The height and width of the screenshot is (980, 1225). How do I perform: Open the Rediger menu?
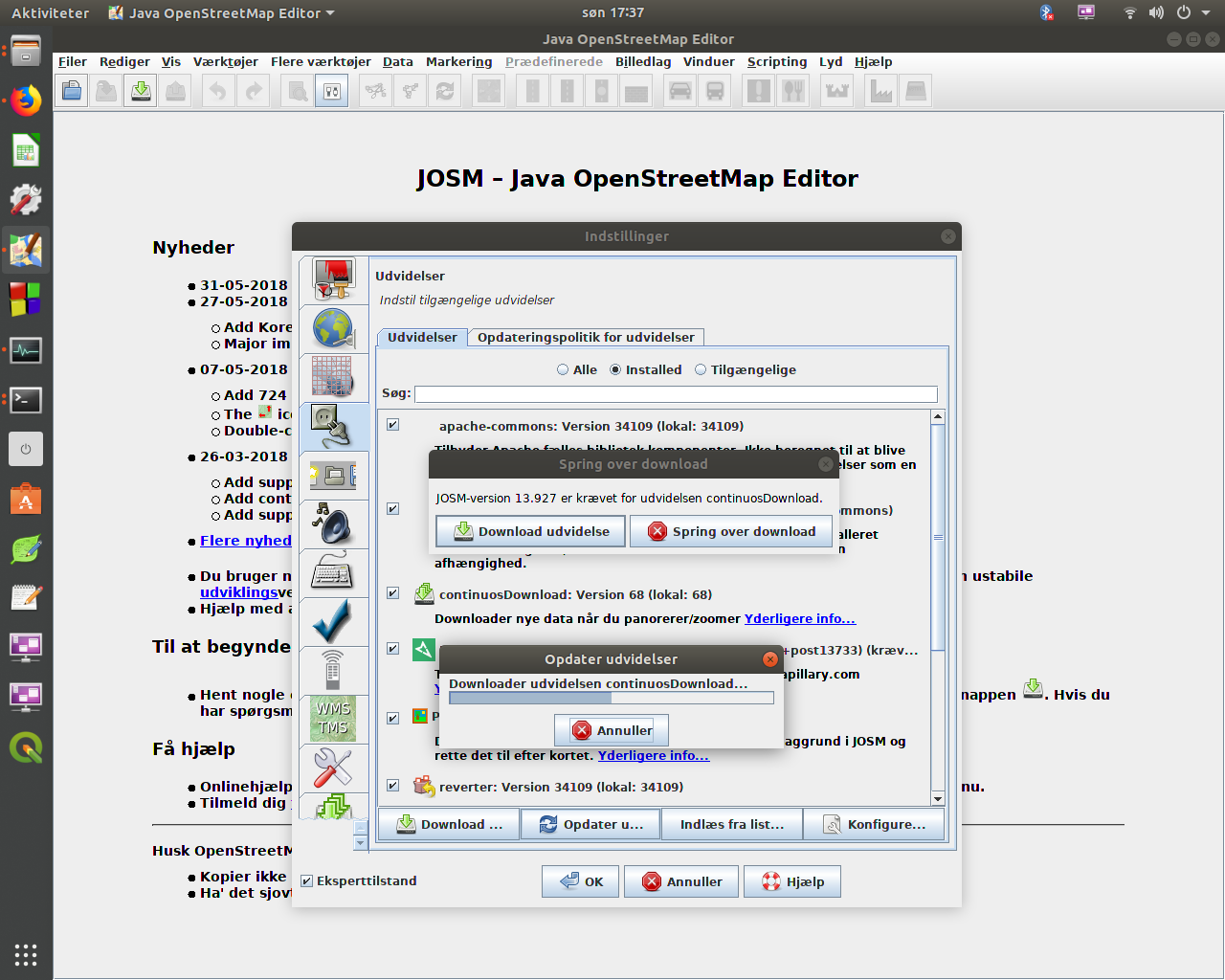coord(124,61)
